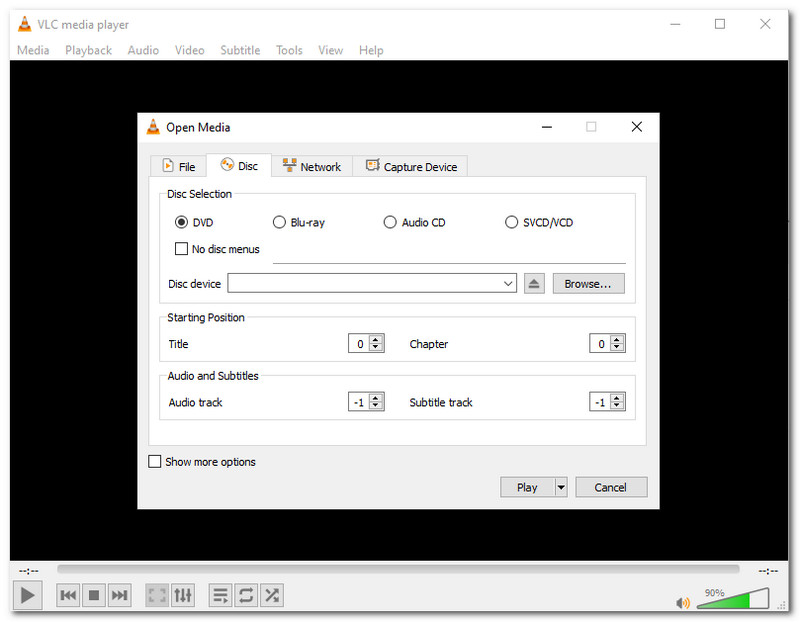
Task: Mute audio via speaker icon
Action: click(683, 603)
